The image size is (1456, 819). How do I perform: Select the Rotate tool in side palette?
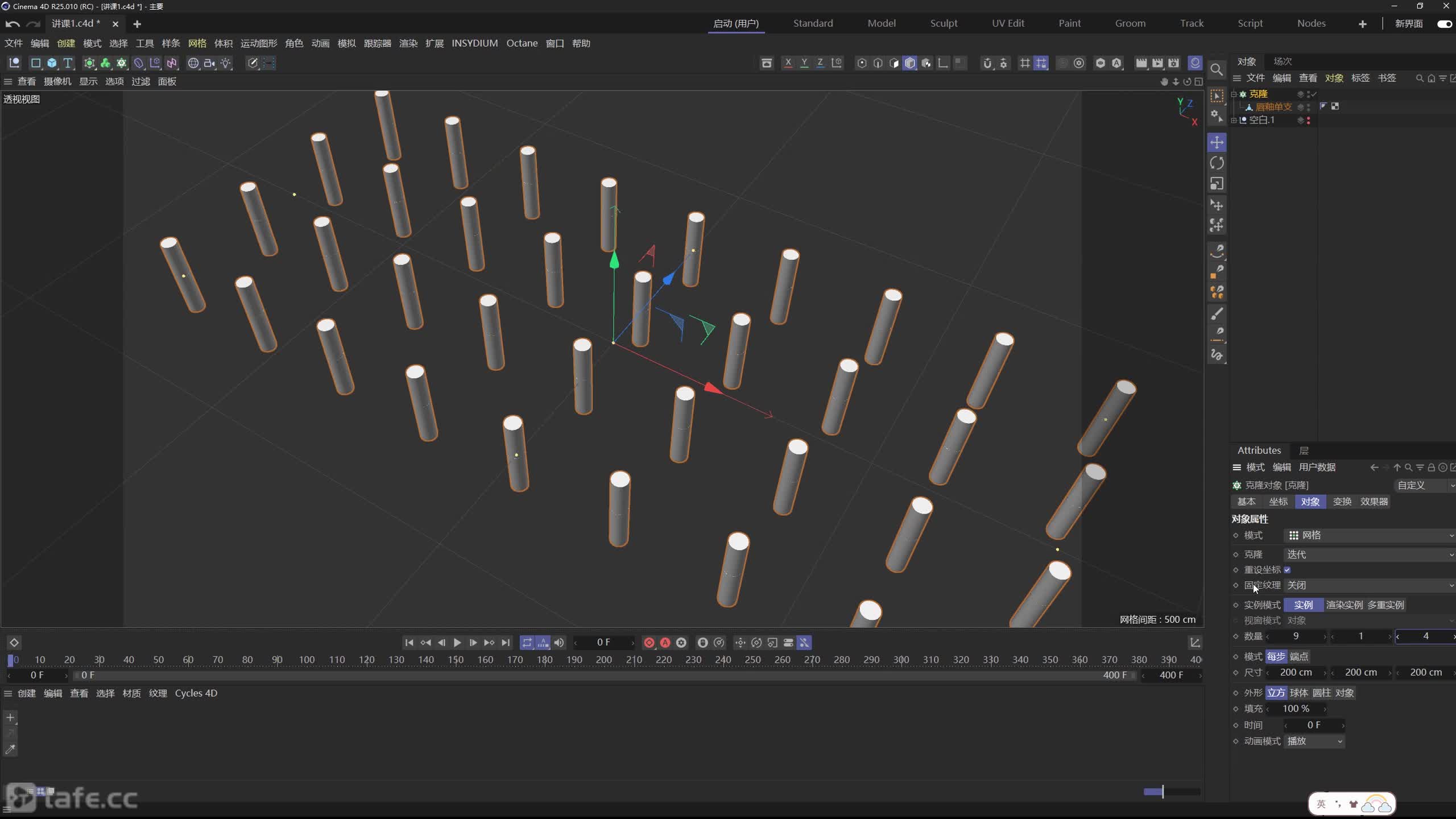tap(1217, 163)
